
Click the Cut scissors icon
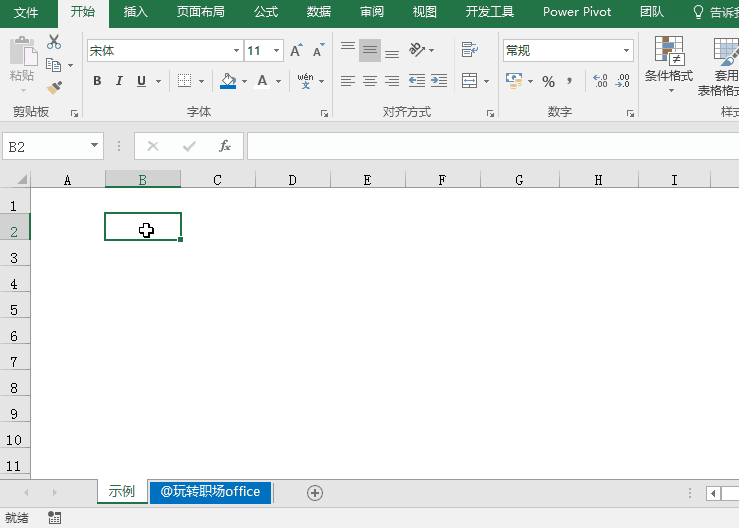click(x=54, y=42)
